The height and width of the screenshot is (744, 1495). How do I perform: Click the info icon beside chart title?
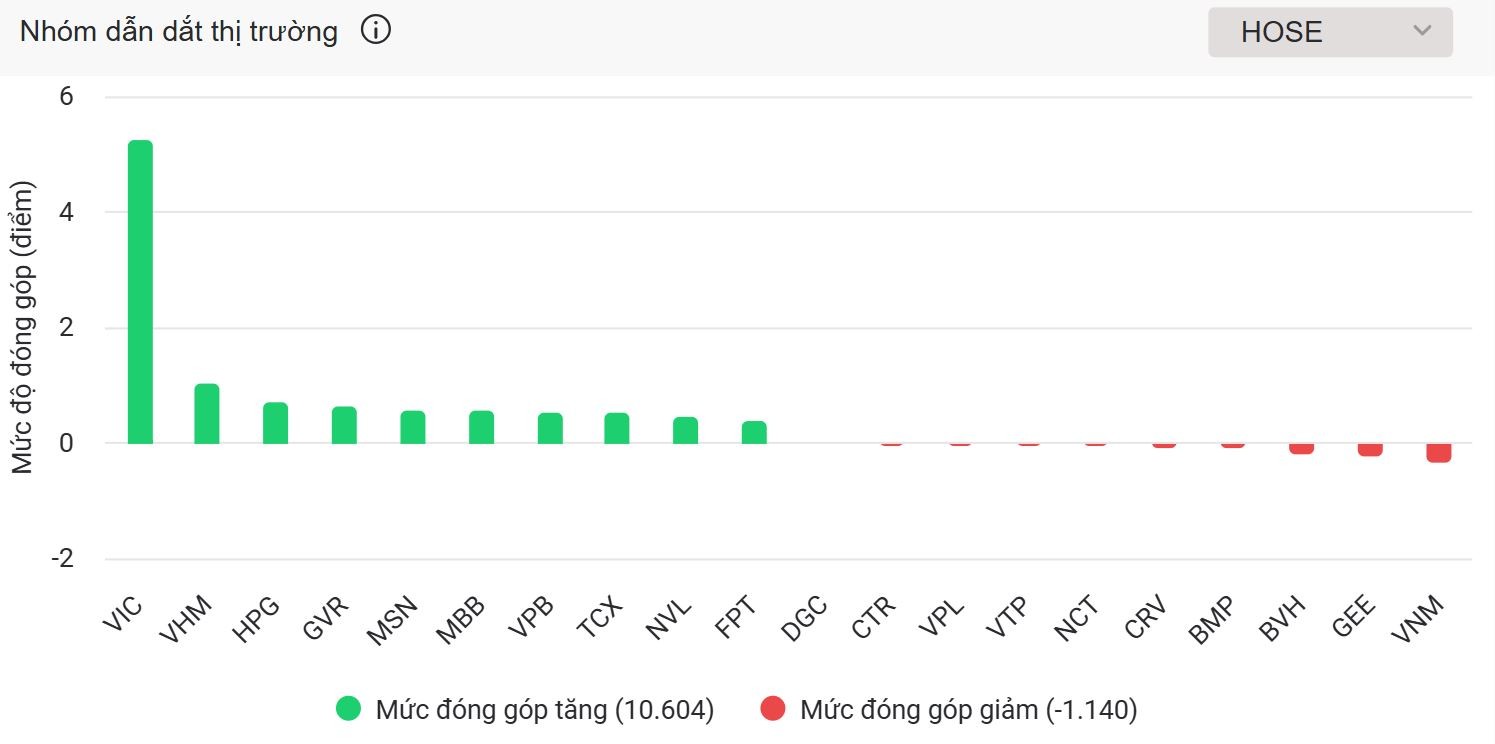tap(376, 31)
